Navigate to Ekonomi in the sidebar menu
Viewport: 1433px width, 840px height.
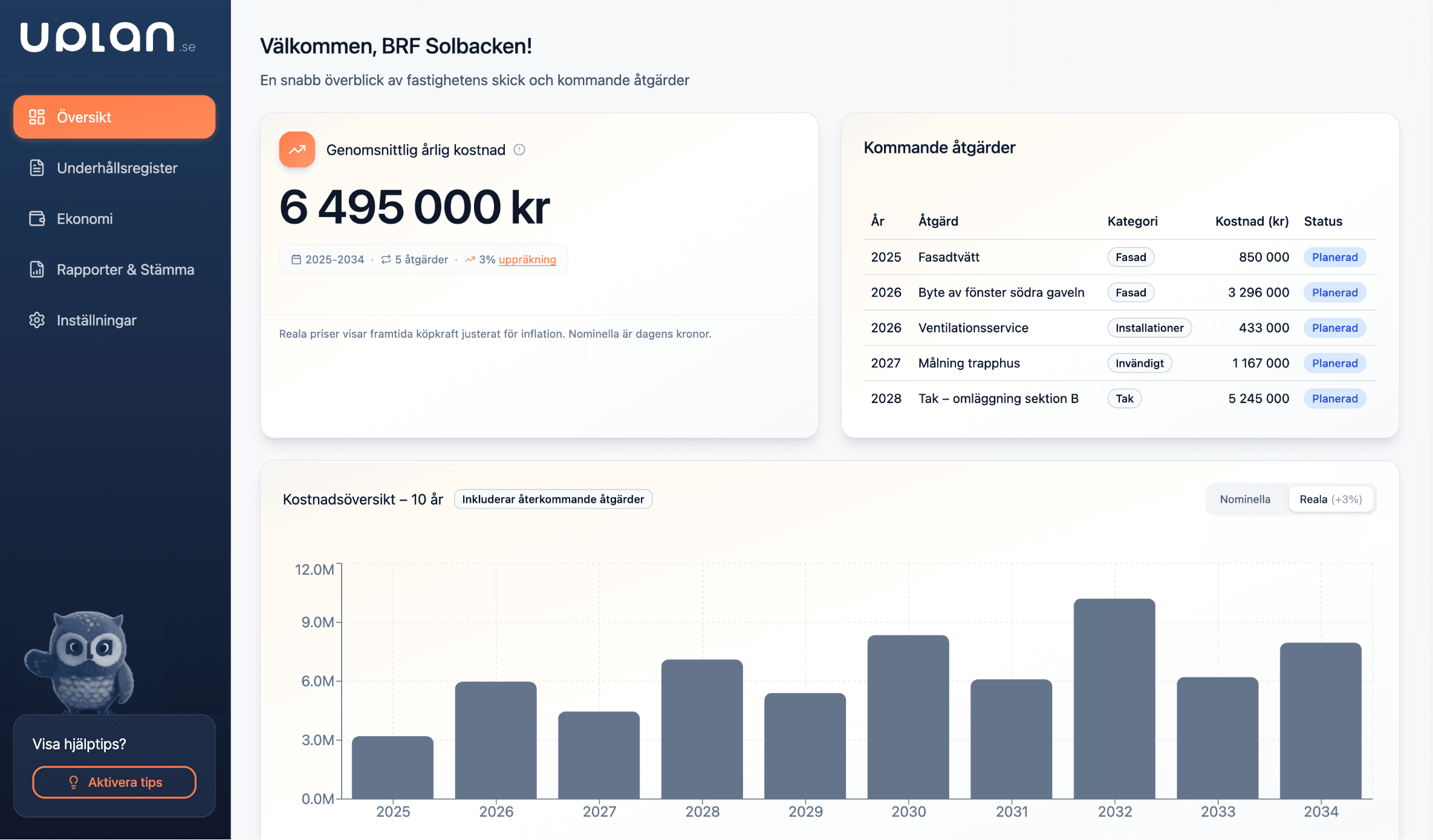[x=85, y=219]
